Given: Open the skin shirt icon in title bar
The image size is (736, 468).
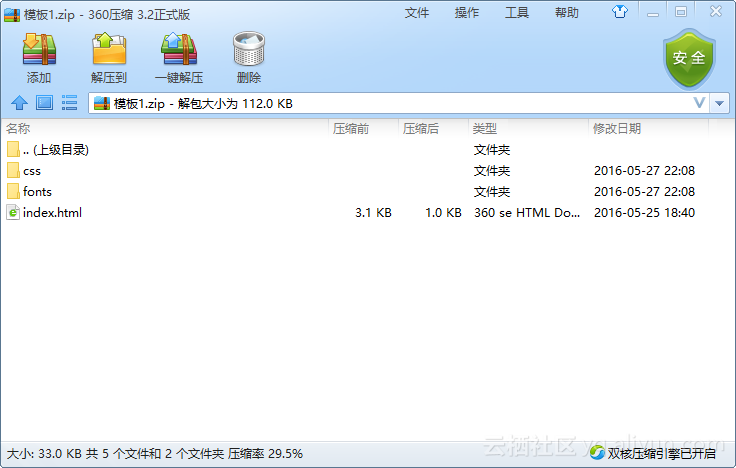Looking at the screenshot, I should (620, 12).
